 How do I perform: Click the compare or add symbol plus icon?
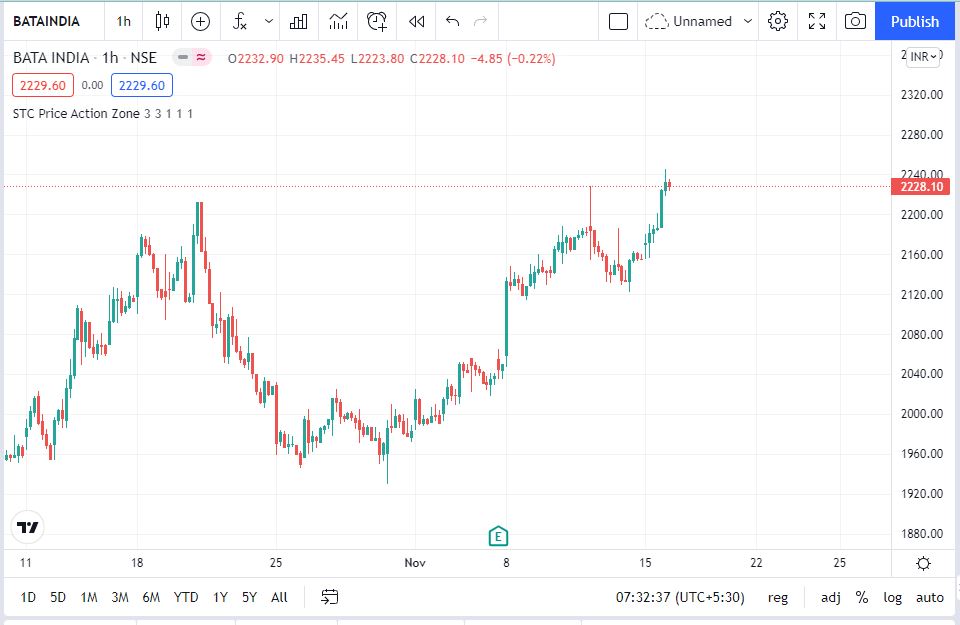[x=201, y=21]
